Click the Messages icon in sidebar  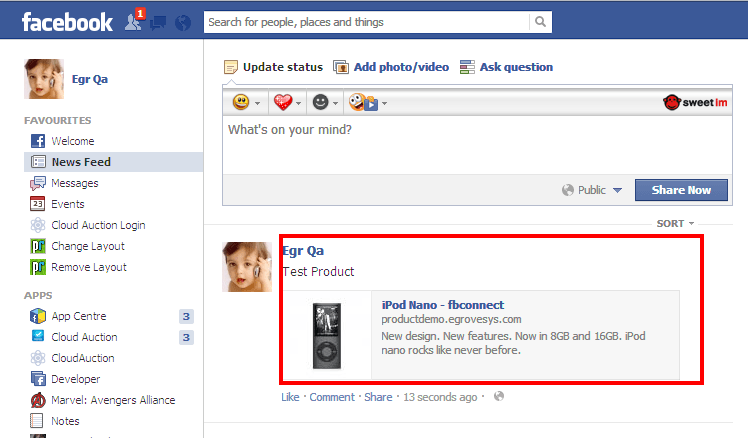pos(38,183)
